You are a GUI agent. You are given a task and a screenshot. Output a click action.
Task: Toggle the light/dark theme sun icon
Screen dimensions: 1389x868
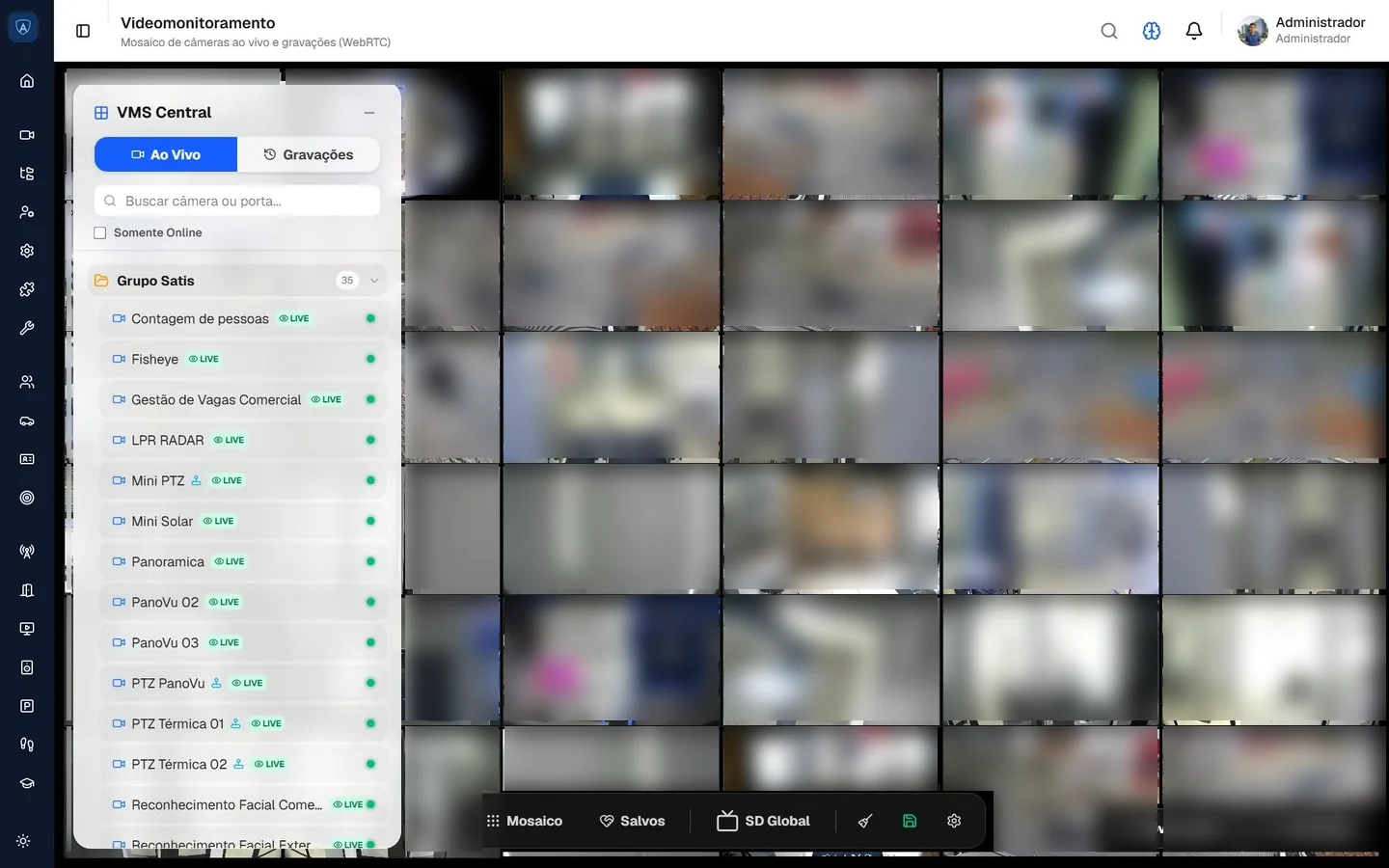pyautogui.click(x=24, y=841)
